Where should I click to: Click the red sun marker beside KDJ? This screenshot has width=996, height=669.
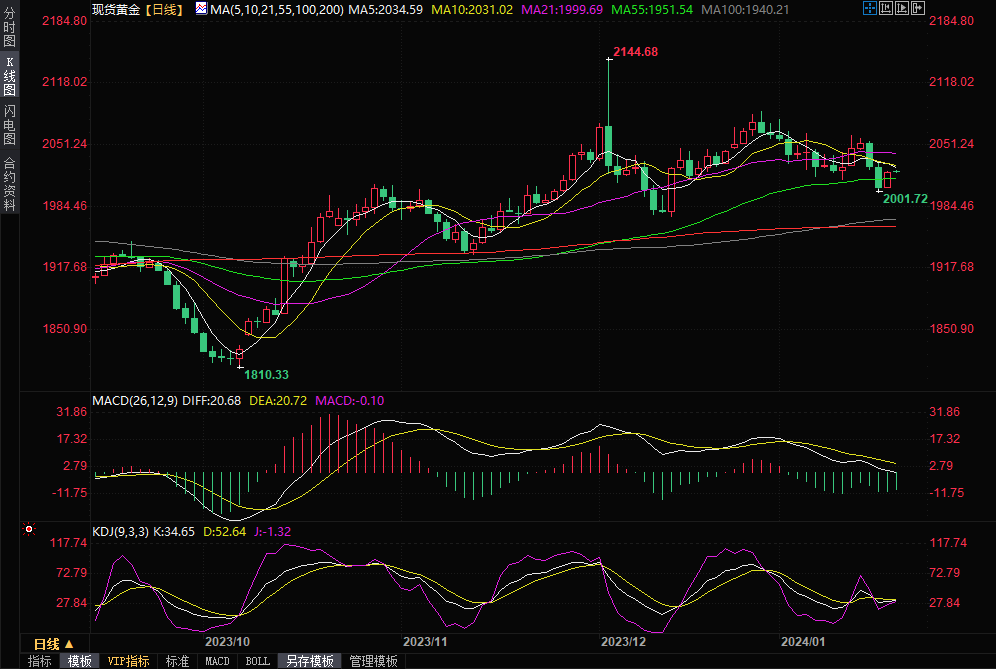30,530
